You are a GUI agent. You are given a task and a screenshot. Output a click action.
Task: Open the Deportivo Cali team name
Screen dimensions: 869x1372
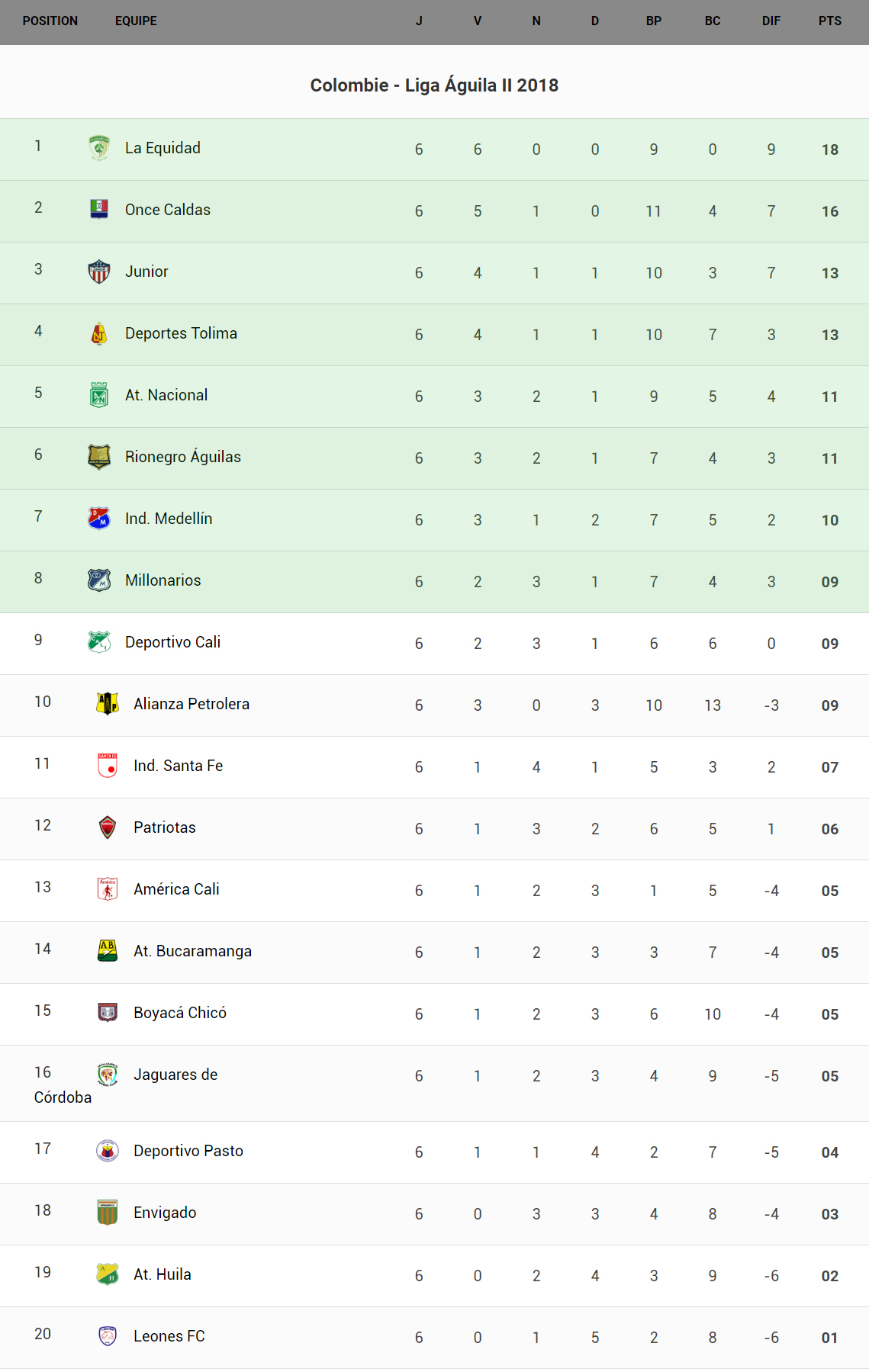click(x=172, y=642)
